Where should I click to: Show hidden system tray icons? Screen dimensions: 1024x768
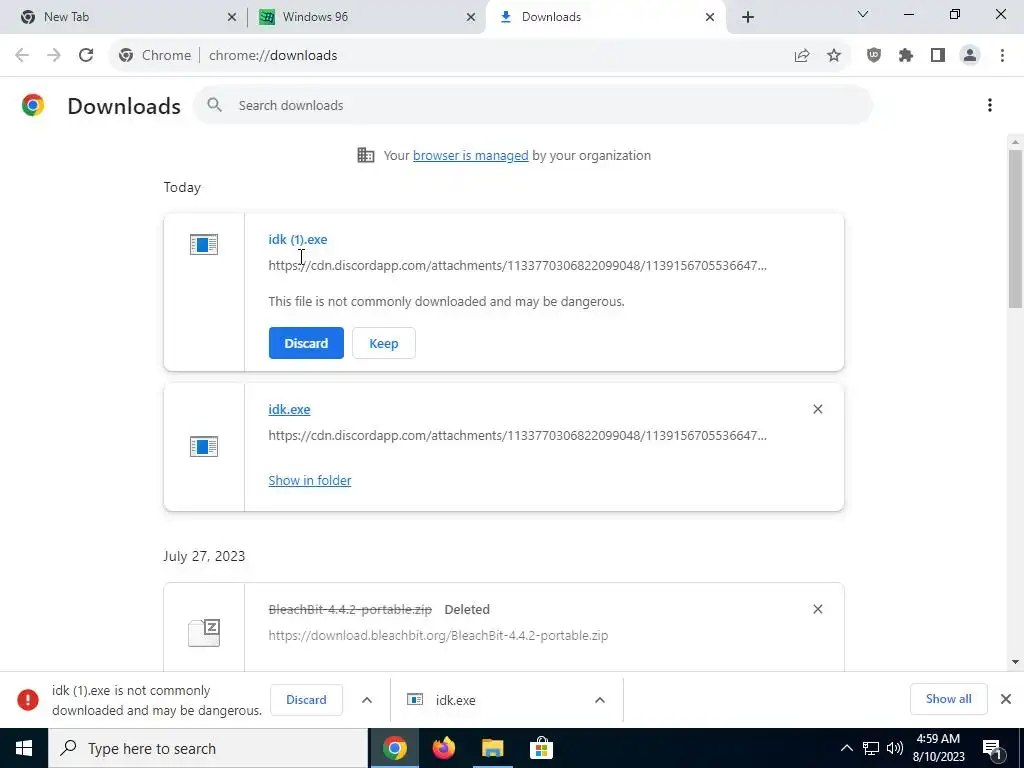846,748
